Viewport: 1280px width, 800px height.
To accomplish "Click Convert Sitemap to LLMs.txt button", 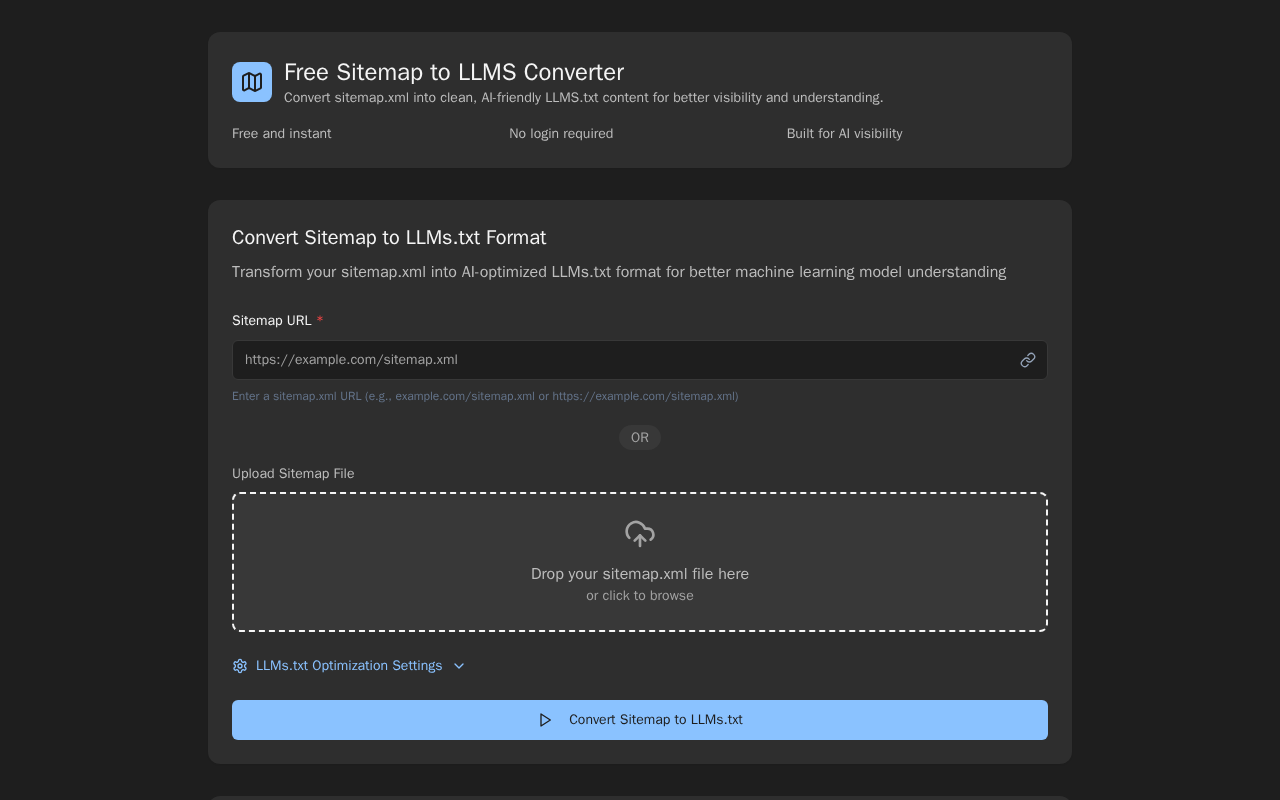I will 640,720.
